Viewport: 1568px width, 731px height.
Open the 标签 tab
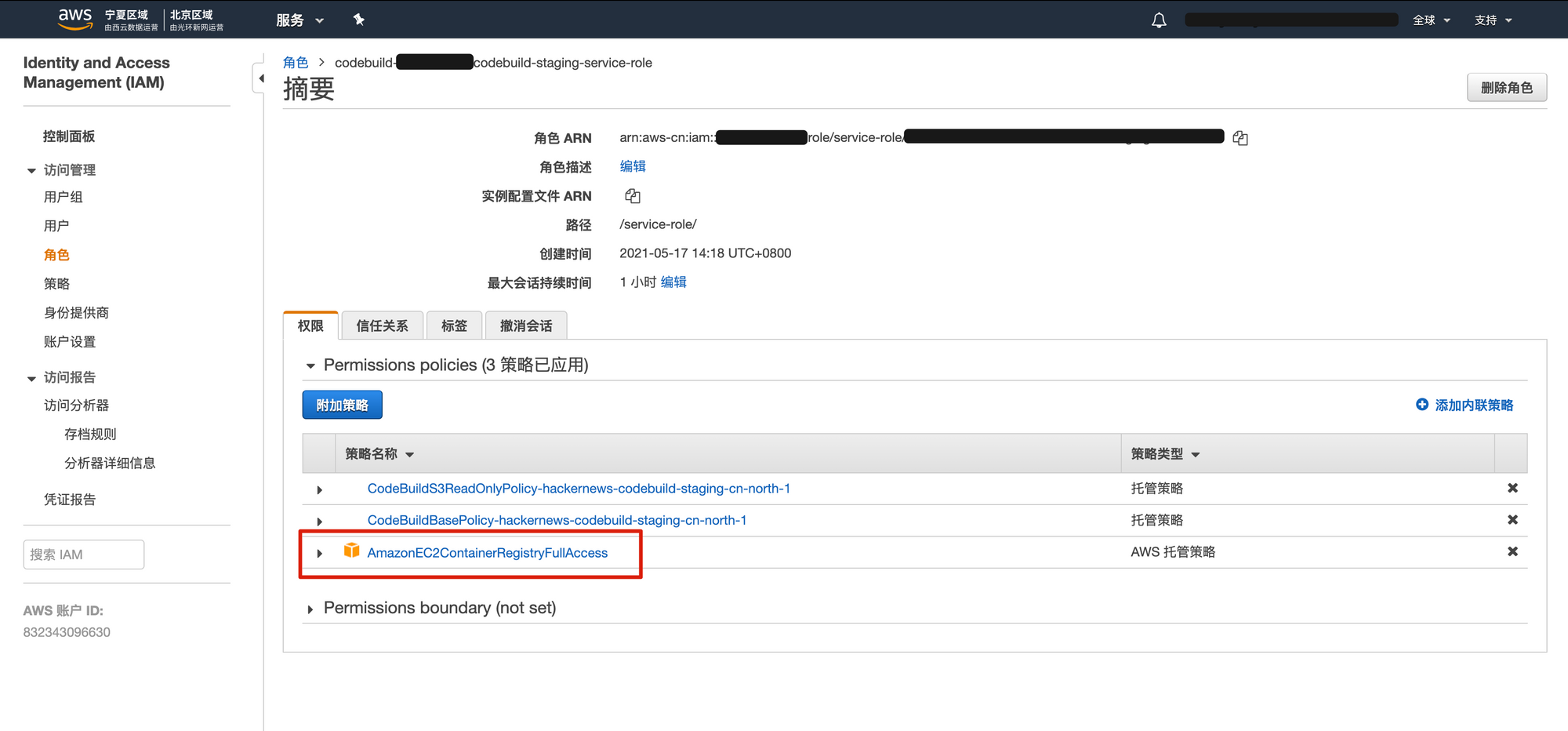454,326
